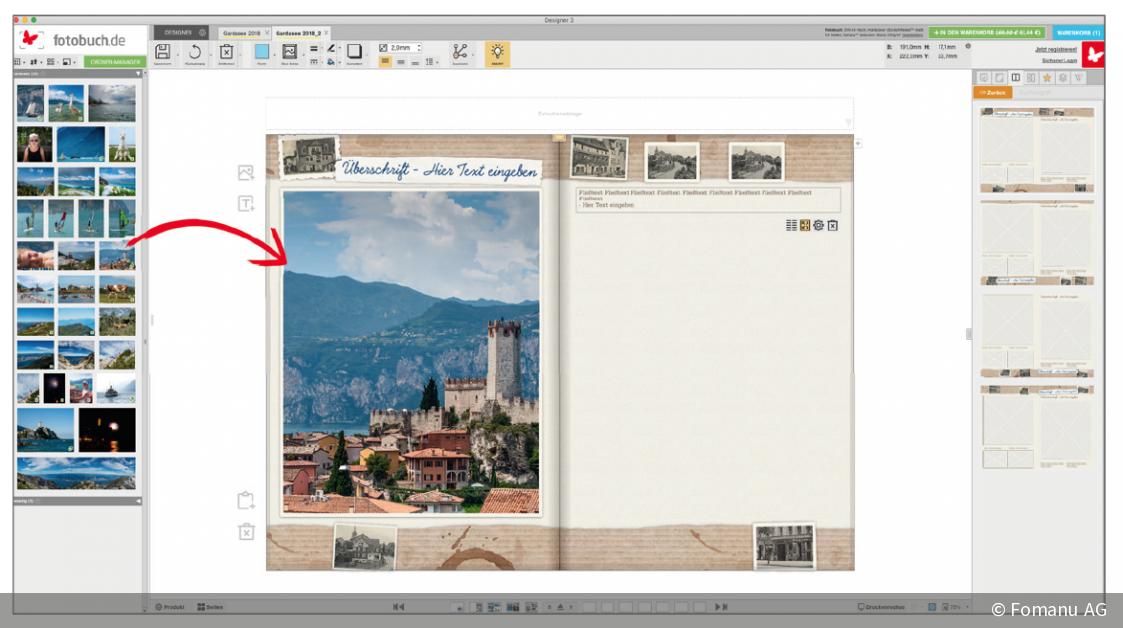Click the Sicherer Login link
The image size is (1123, 628).
click(1059, 60)
